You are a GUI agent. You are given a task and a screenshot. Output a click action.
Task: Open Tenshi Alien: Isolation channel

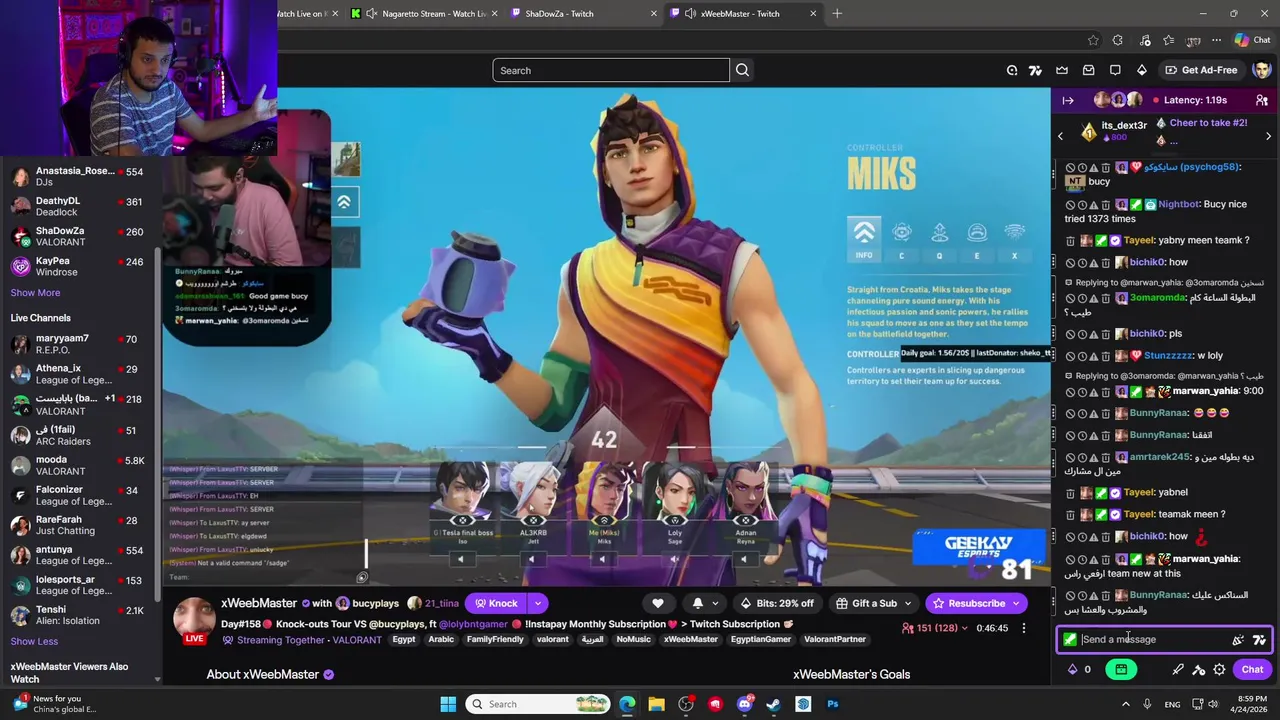[x=80, y=615]
